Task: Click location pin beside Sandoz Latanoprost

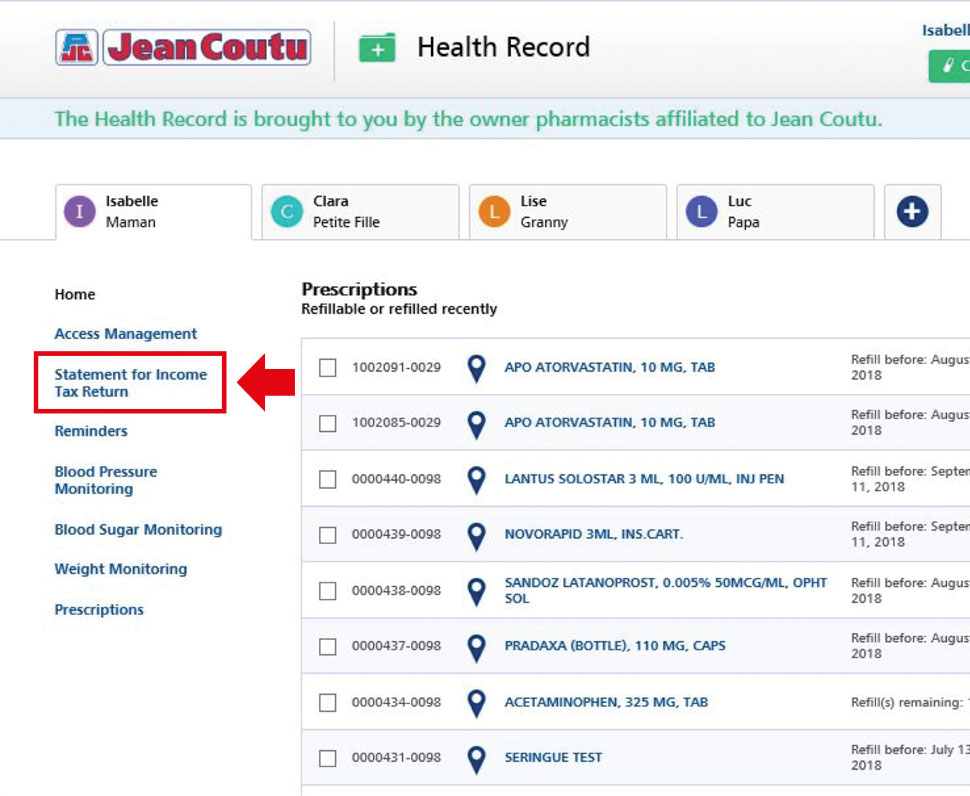Action: coord(476,592)
